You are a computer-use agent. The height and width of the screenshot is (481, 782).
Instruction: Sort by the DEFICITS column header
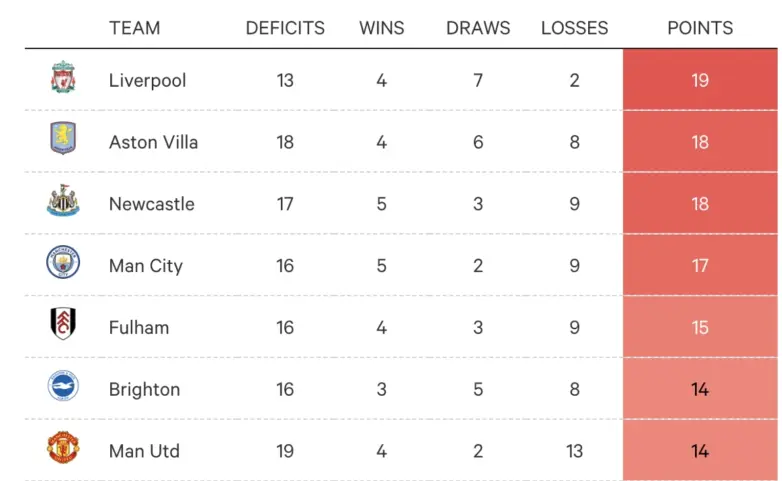285,28
